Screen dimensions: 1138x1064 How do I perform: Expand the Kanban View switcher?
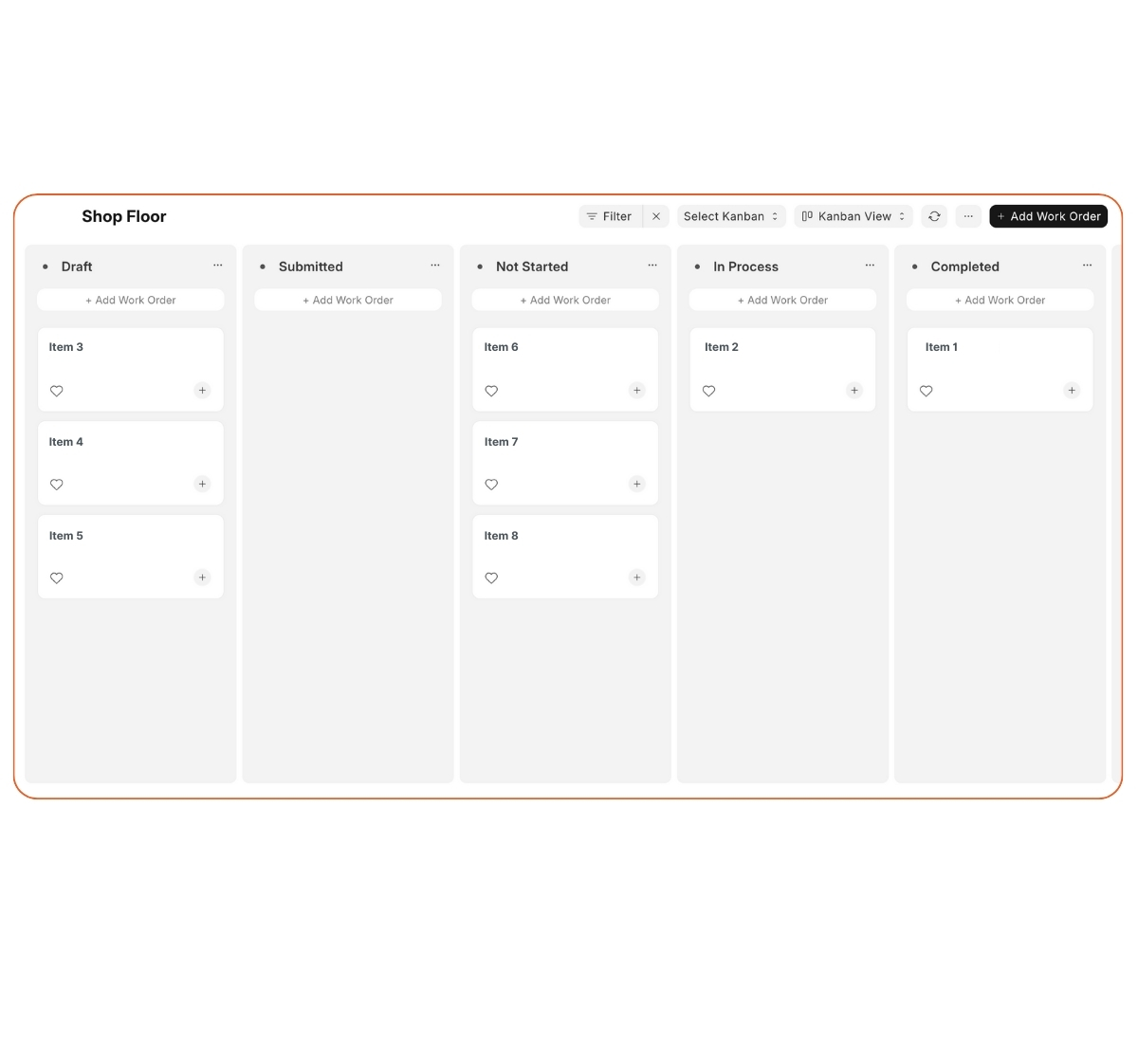coord(853,216)
